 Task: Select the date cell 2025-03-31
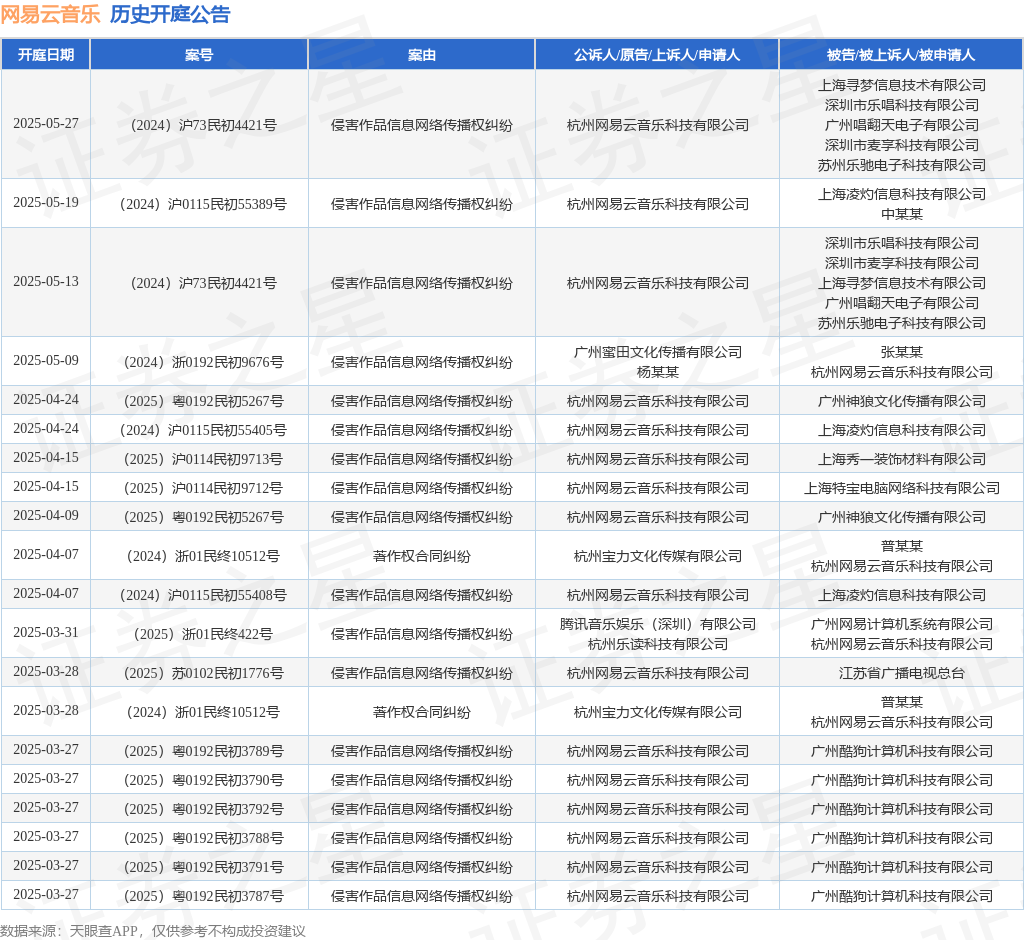(46, 632)
